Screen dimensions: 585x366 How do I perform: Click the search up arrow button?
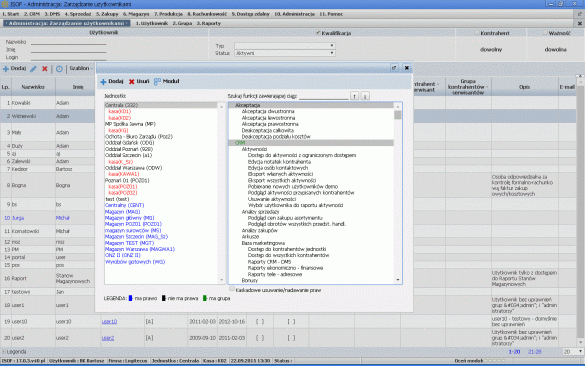[354, 96]
